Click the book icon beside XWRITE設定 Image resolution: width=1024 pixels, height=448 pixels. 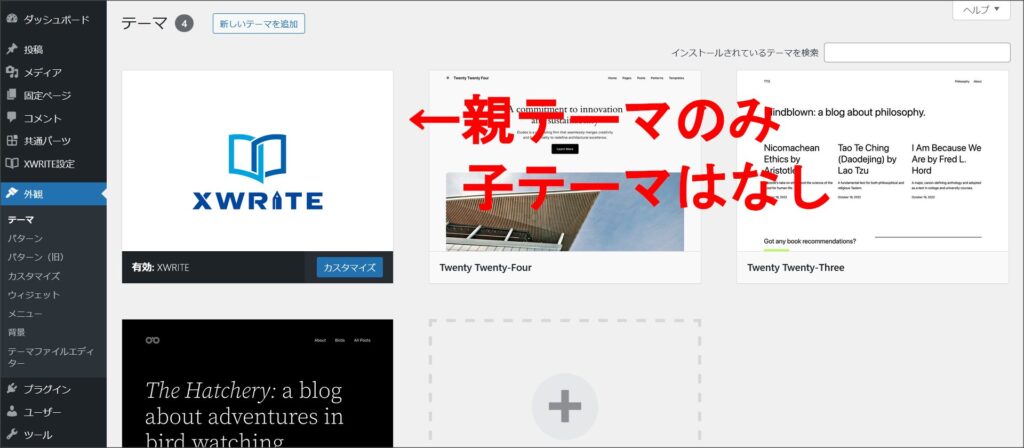[12, 163]
